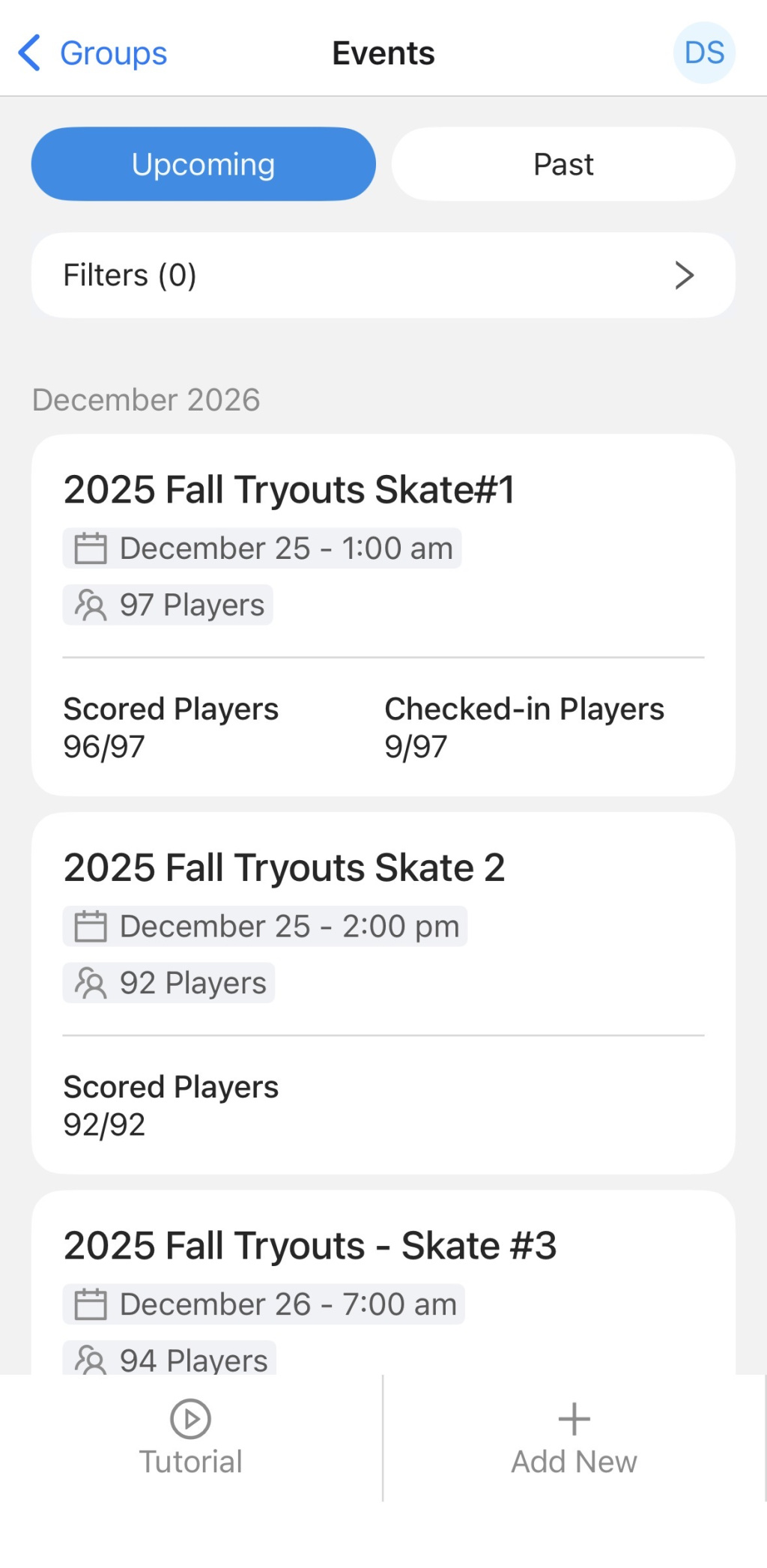Image resolution: width=767 pixels, height=1568 pixels.
Task: Tap calendar icon next to December 25 - 2:00 pm
Action: click(x=91, y=926)
